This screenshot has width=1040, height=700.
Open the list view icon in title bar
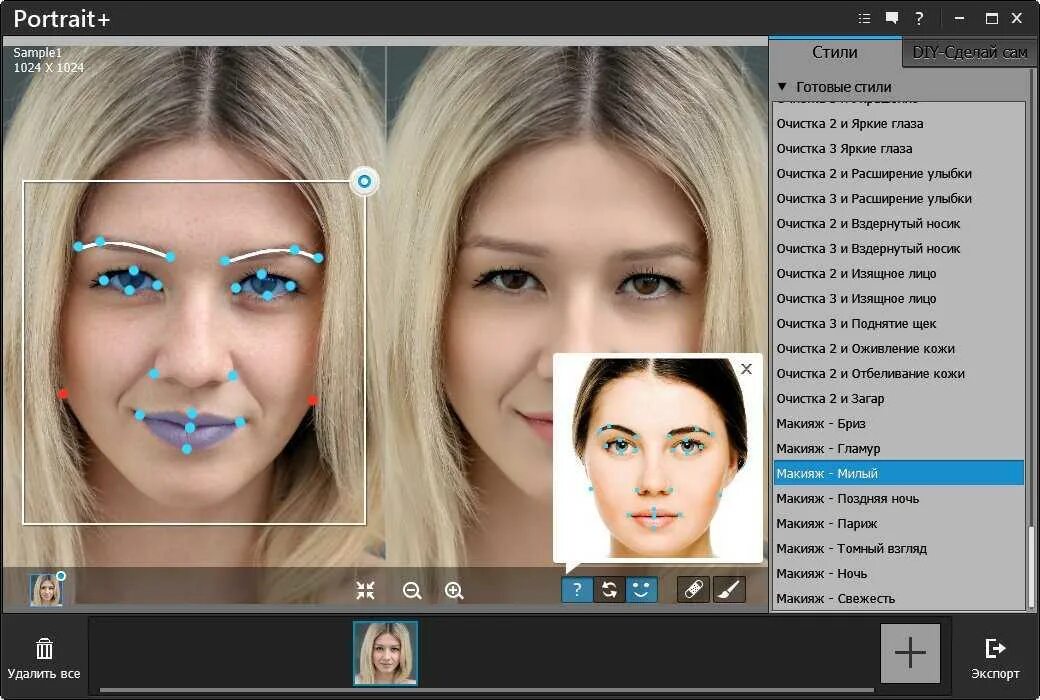864,19
